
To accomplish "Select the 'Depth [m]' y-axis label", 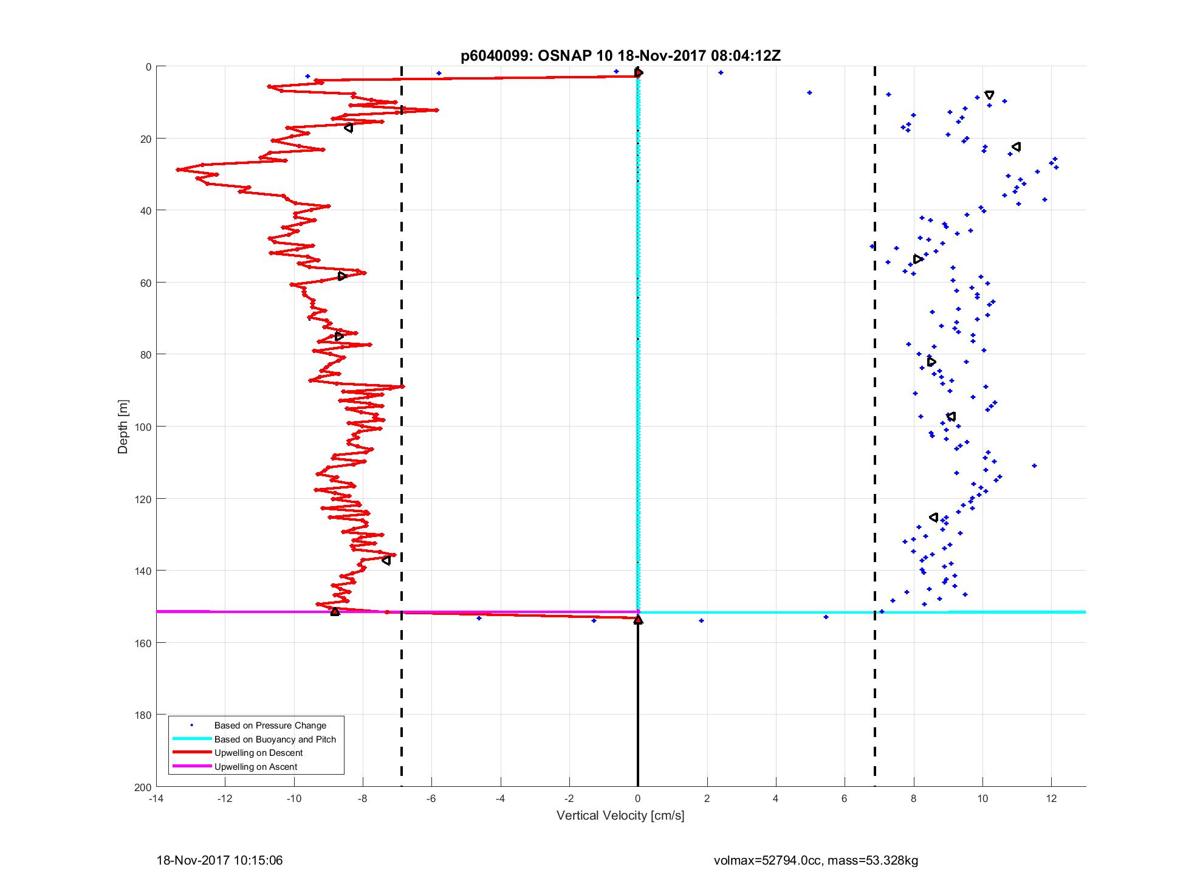I will [124, 427].
